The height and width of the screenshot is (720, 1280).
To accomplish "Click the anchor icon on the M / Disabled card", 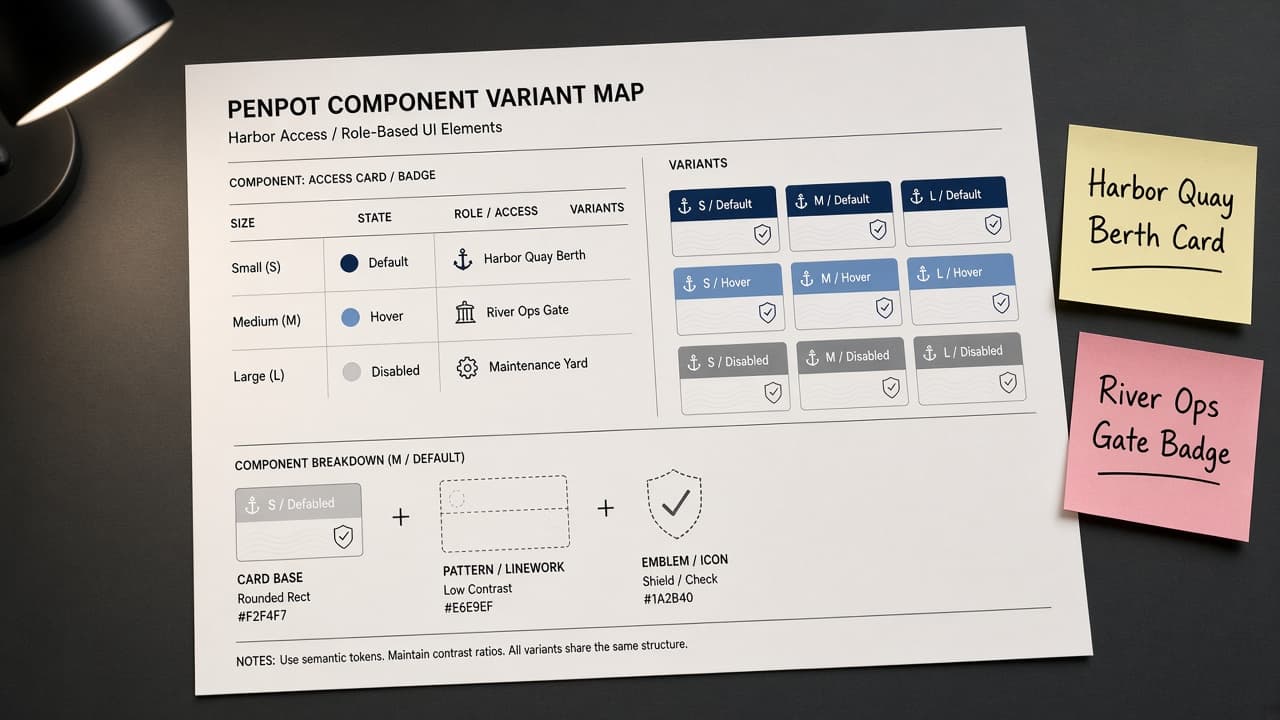I will pos(813,357).
